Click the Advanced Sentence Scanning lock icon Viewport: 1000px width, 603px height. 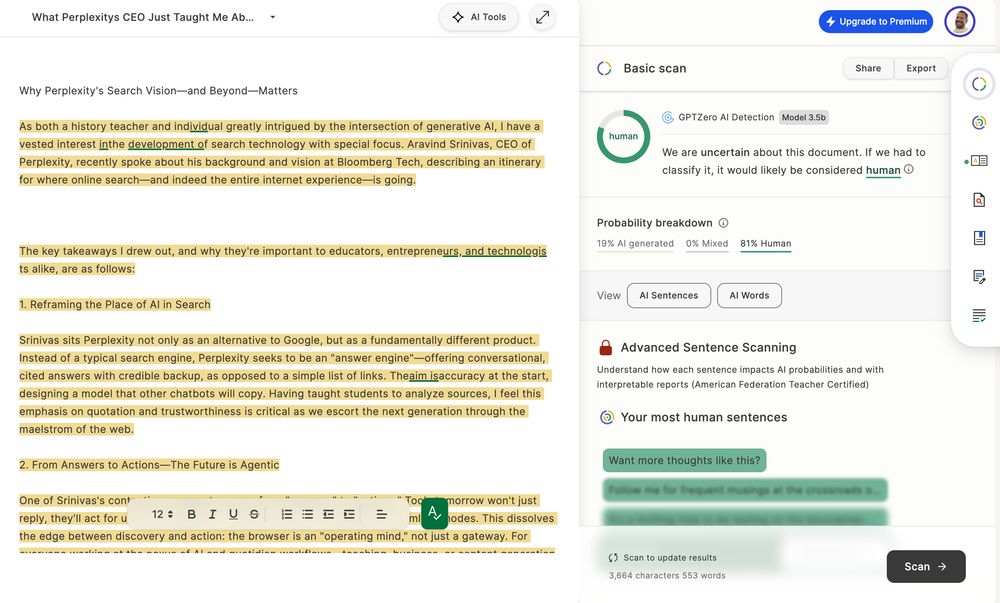pyautogui.click(x=605, y=347)
